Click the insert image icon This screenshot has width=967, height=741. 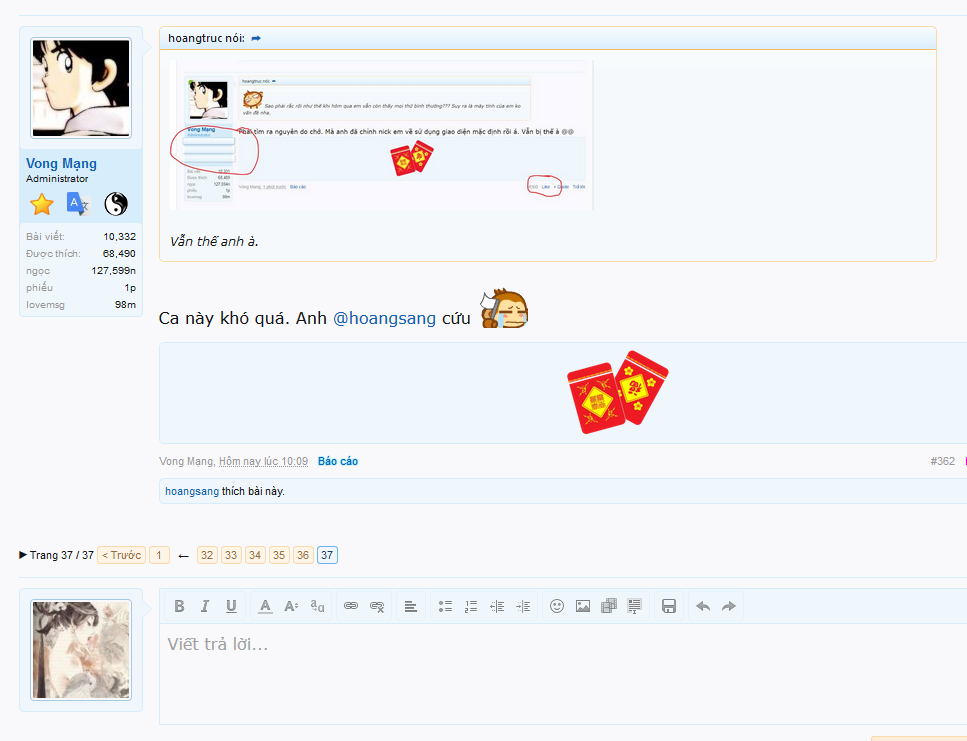[583, 606]
